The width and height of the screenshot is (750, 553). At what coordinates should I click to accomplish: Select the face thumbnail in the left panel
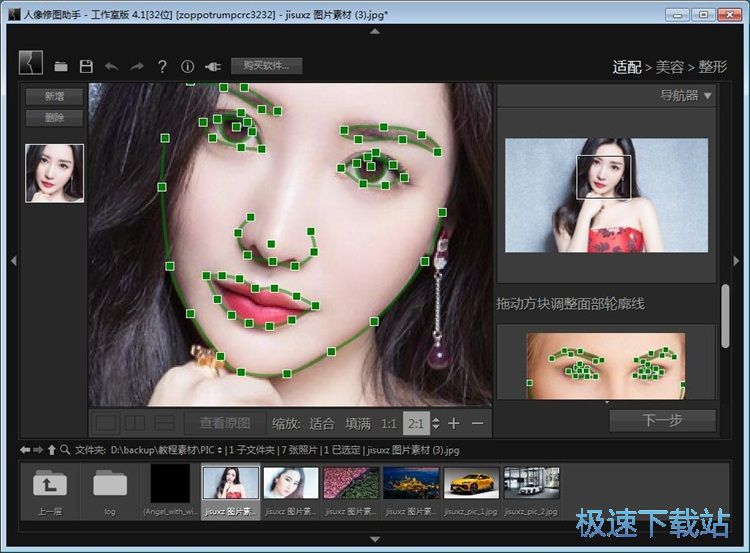(x=55, y=173)
